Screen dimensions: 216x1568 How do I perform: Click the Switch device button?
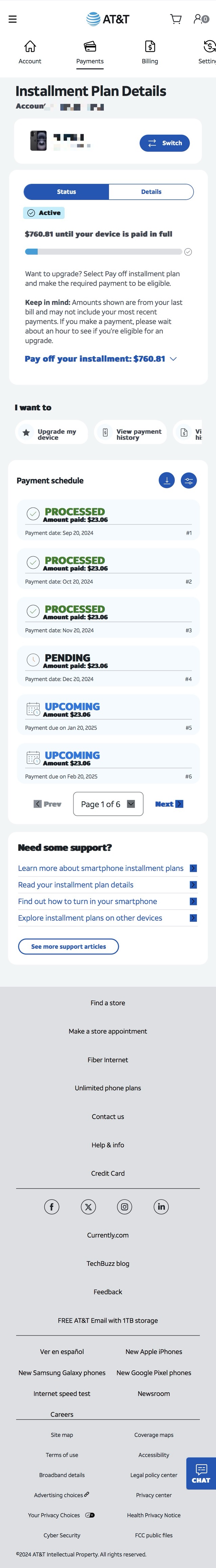coord(165,143)
